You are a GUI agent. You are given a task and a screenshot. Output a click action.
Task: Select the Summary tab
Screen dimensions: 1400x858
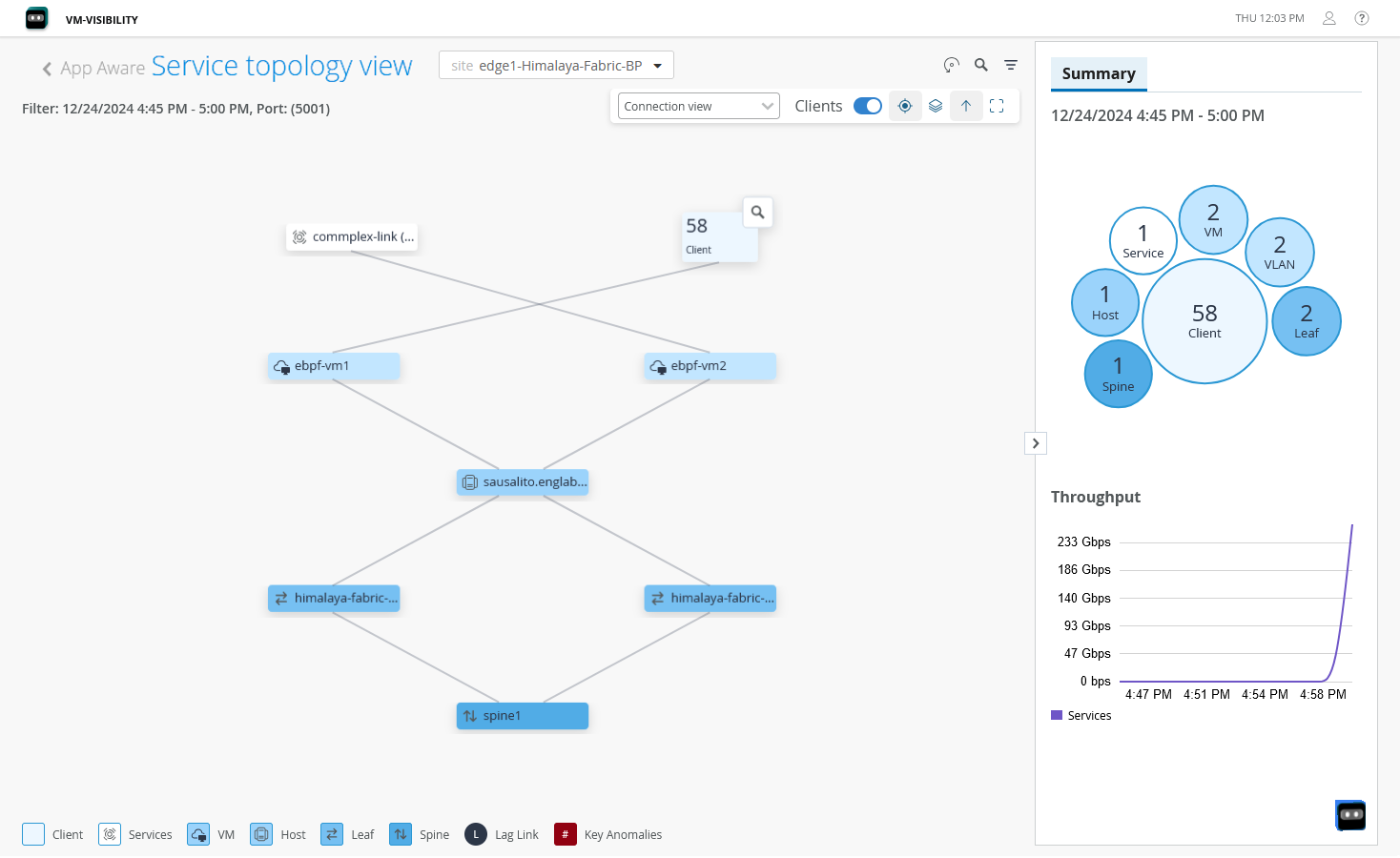pyautogui.click(x=1099, y=73)
